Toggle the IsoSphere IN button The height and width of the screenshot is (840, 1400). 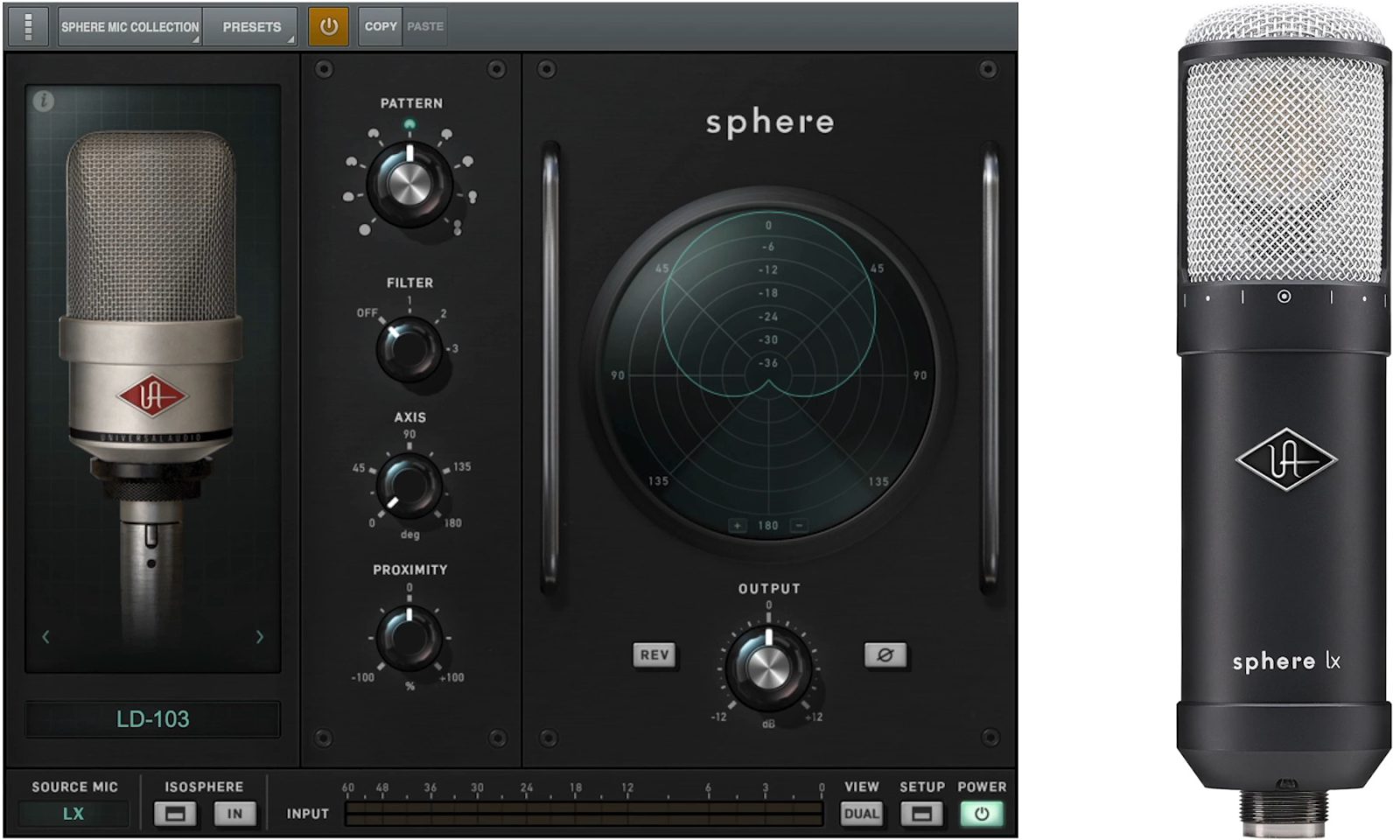coord(234,814)
